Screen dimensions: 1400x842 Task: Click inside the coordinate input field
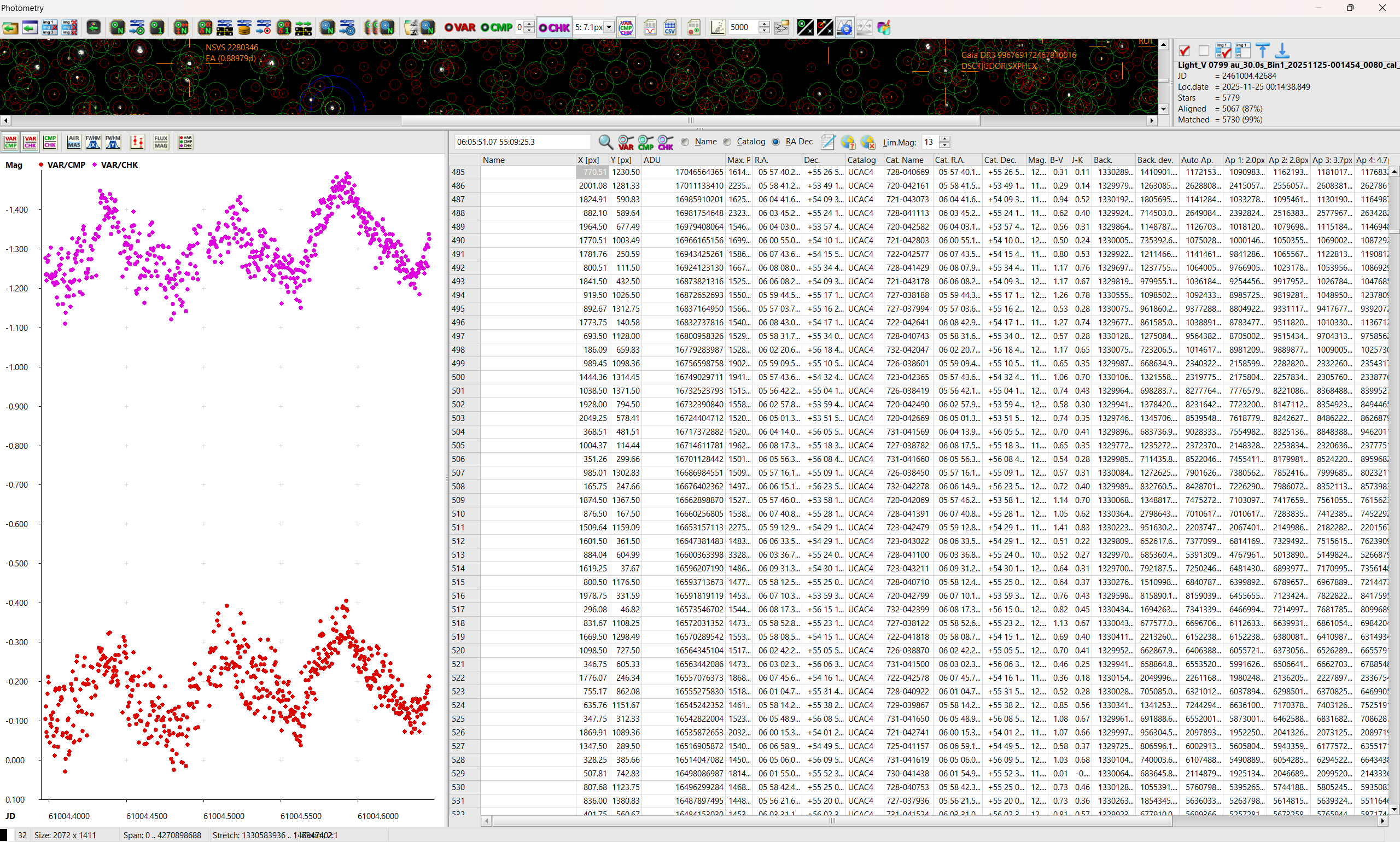click(522, 142)
